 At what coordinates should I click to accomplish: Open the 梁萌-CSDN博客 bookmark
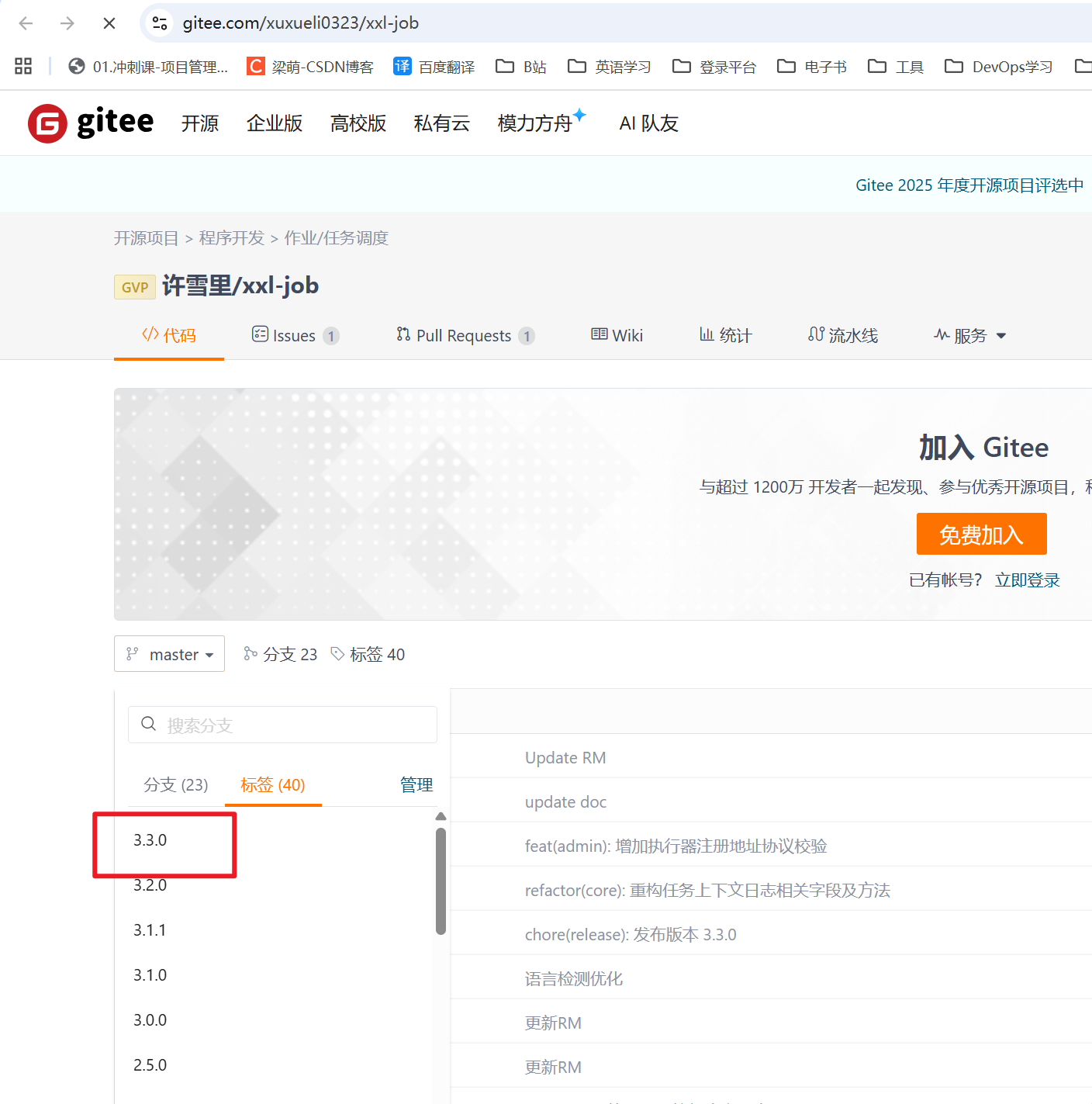pos(310,67)
